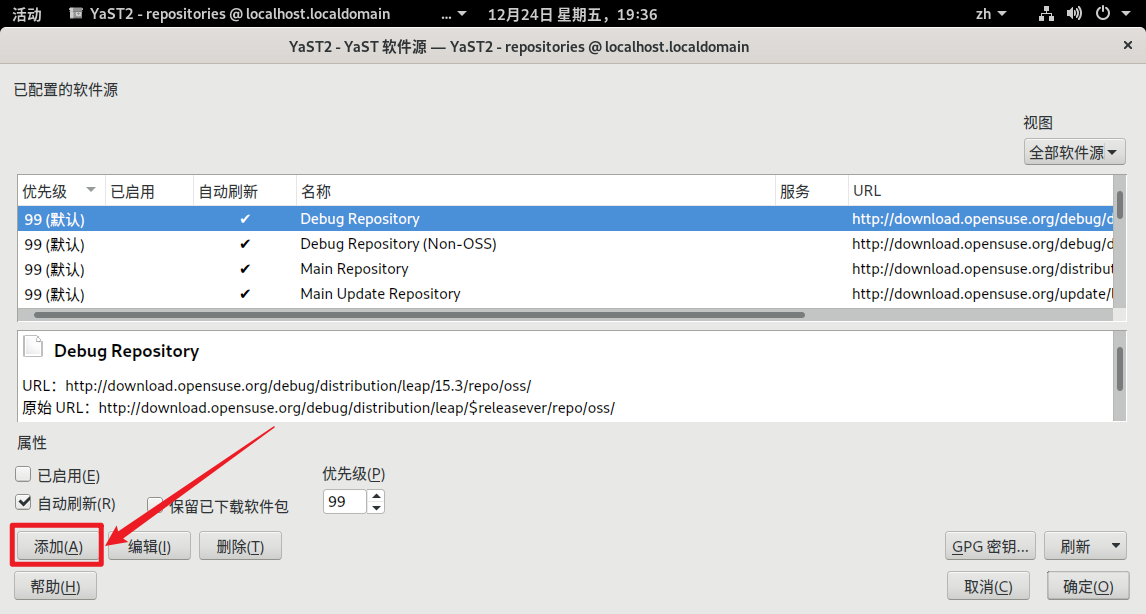Screen dimensions: 1146x614
Task: Click the 帮助(H) button
Action: coord(56,586)
